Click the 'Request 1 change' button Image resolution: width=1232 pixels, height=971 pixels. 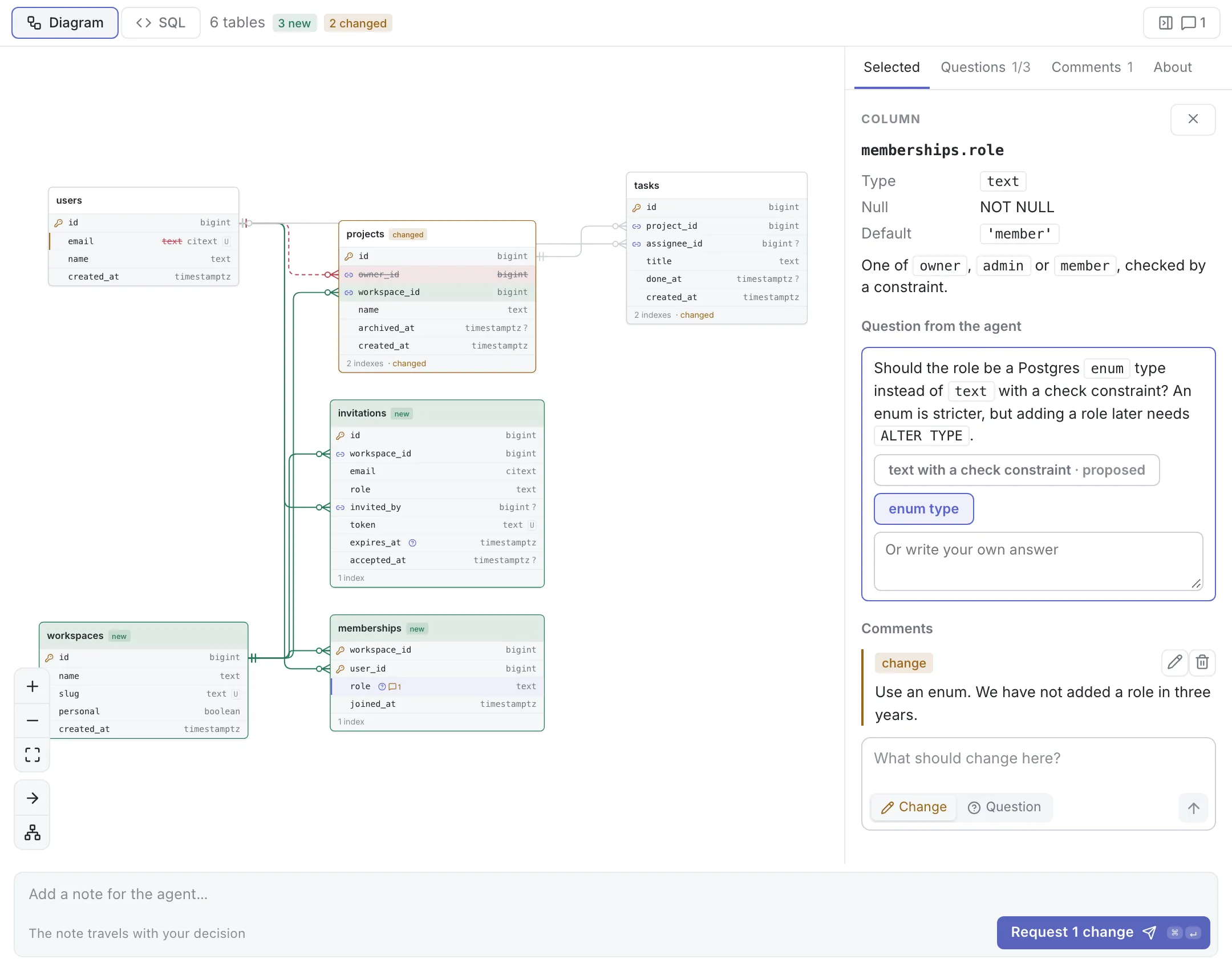point(1103,933)
